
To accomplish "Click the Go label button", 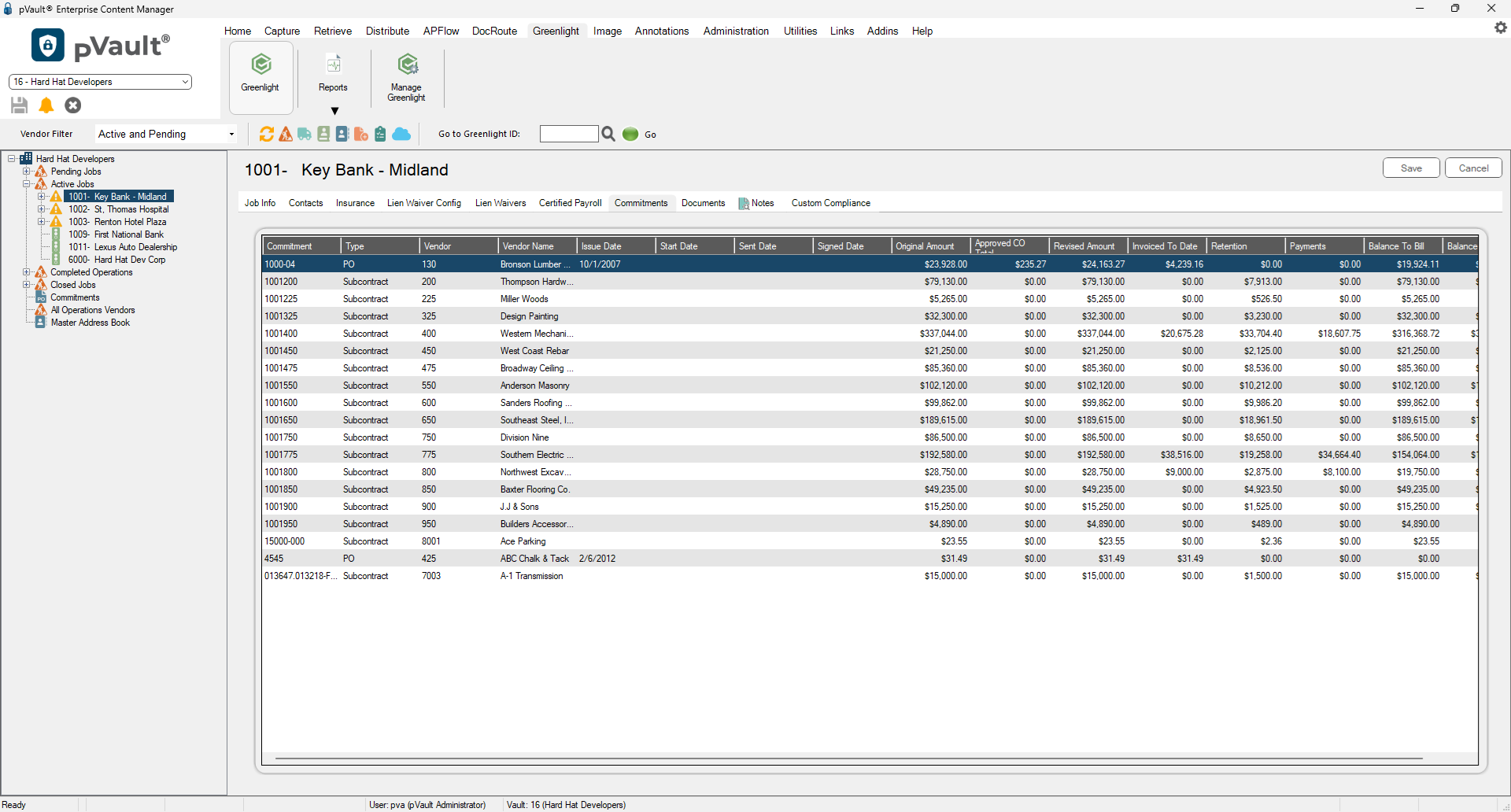I will 650,135.
